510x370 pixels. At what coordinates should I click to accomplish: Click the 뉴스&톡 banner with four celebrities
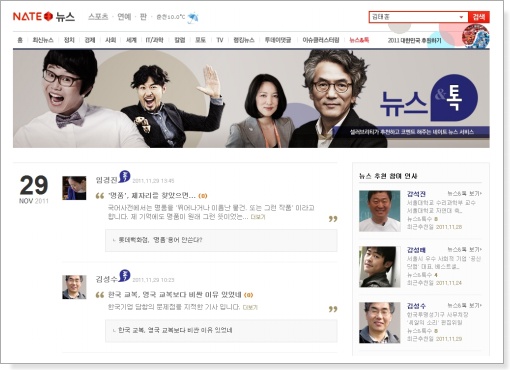point(251,98)
